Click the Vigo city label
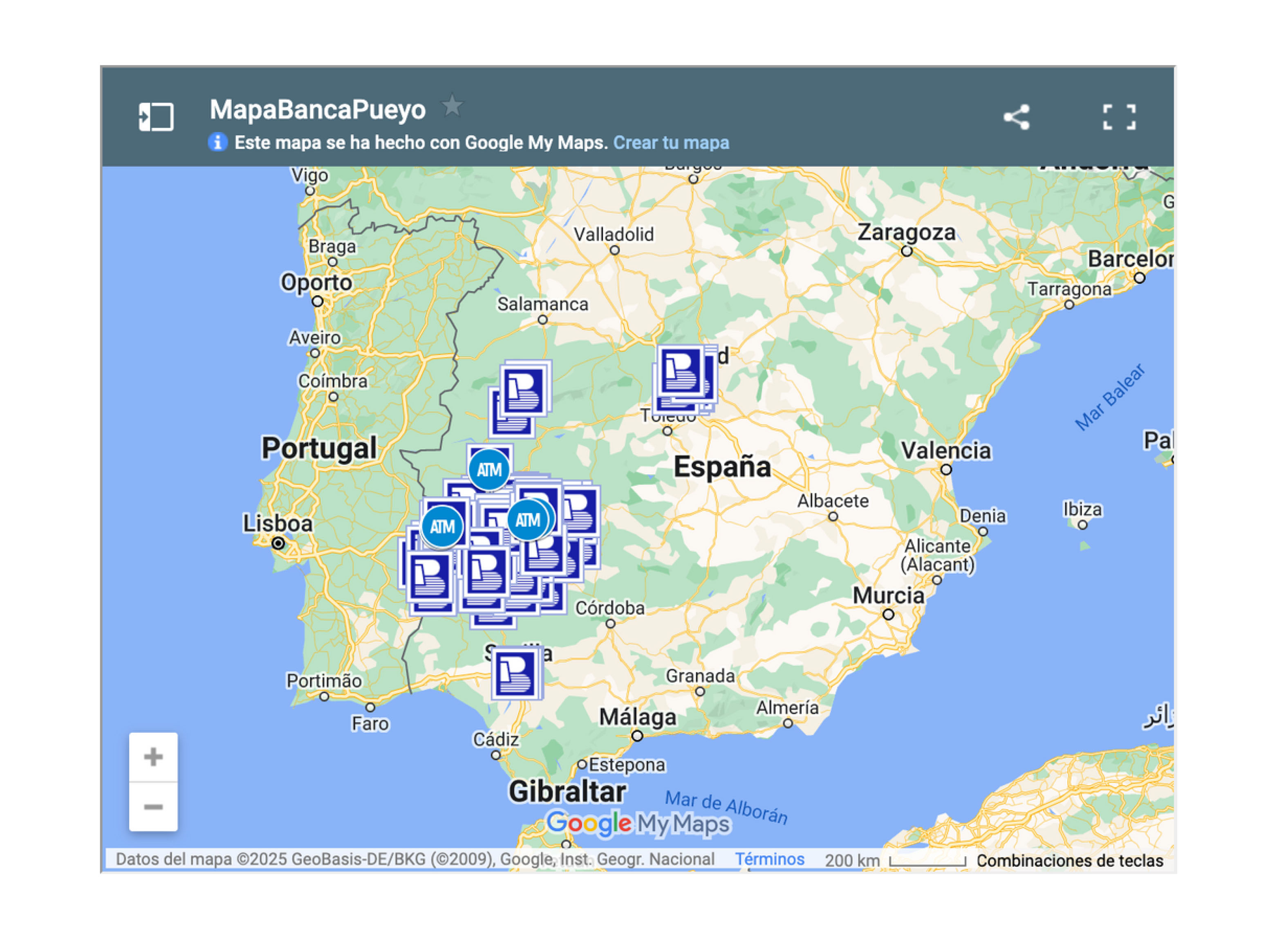Image resolution: width=1288 pixels, height=945 pixels. coord(309,175)
